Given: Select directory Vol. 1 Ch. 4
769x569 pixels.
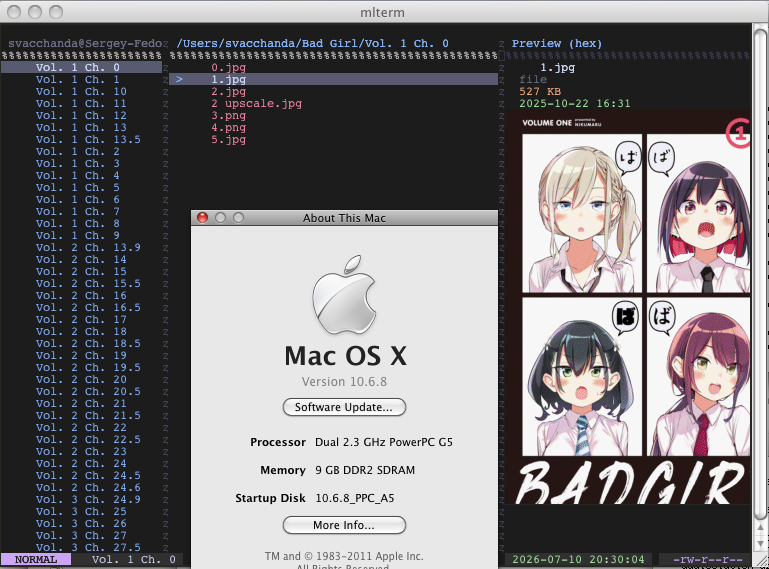Looking at the screenshot, I should [77, 175].
